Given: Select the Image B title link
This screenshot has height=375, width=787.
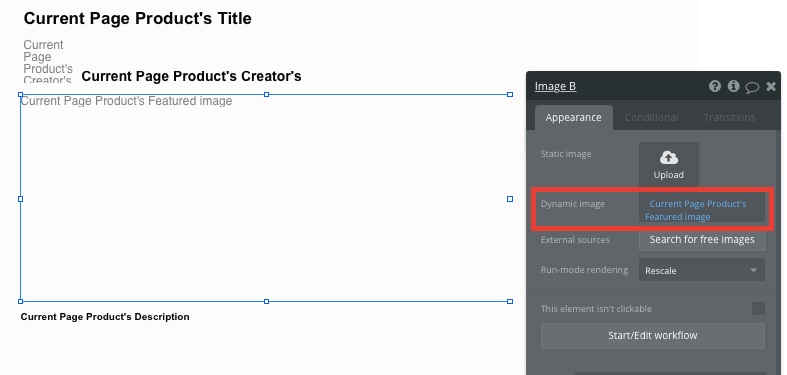Looking at the screenshot, I should point(555,86).
